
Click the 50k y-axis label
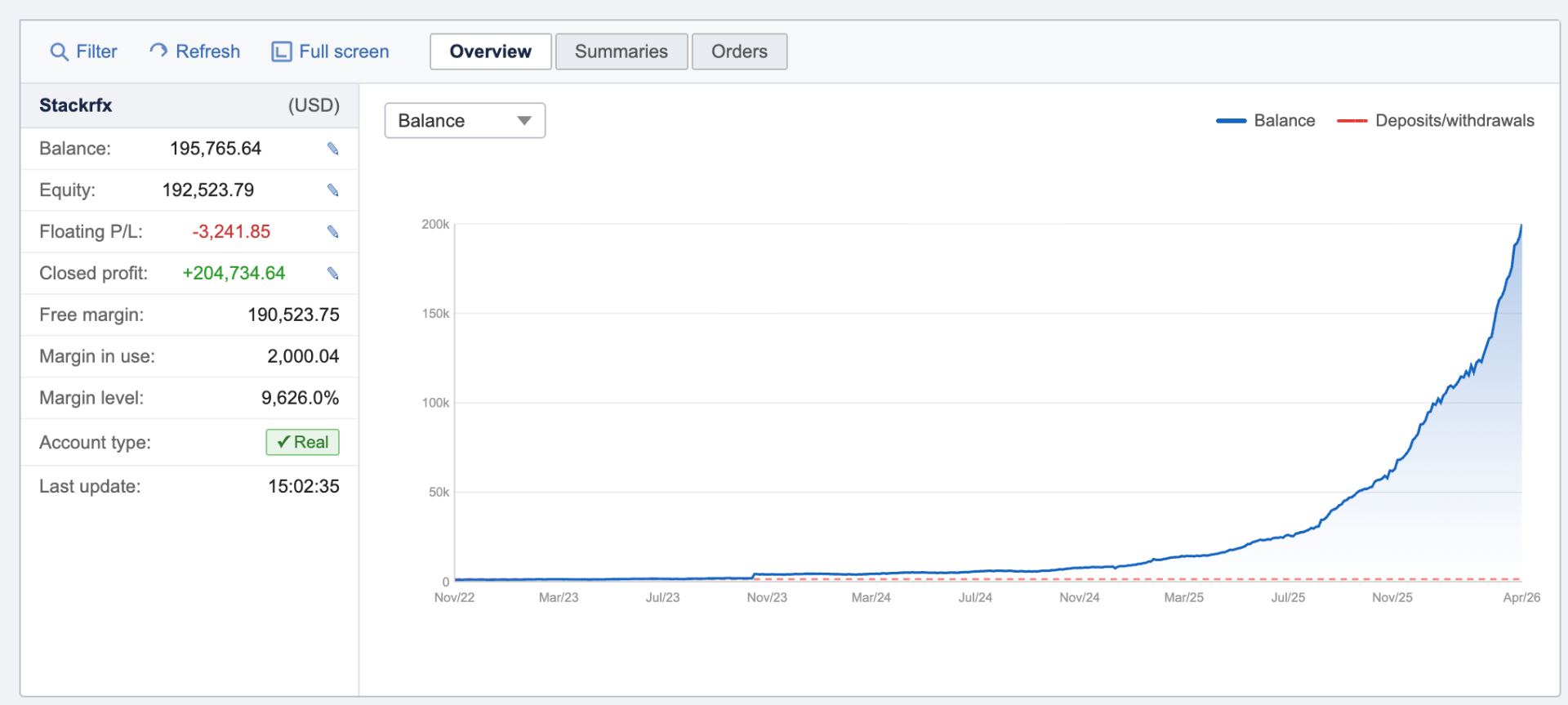[439, 493]
